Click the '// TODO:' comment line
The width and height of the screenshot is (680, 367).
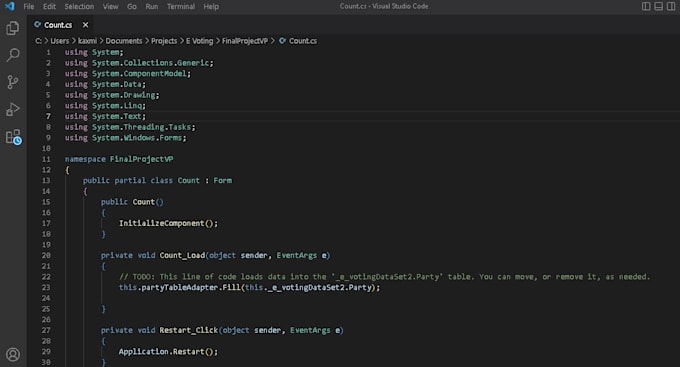coord(384,277)
